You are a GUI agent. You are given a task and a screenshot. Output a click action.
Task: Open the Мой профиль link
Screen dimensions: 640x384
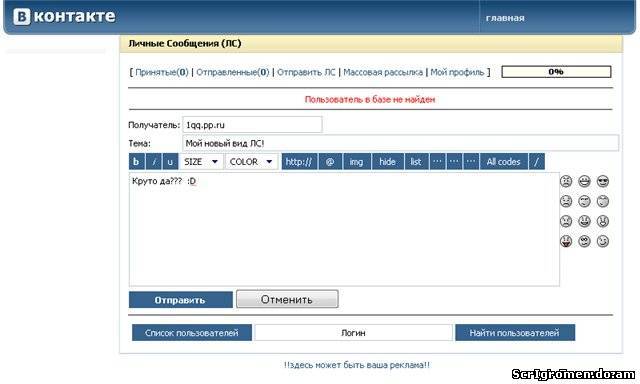coord(457,72)
